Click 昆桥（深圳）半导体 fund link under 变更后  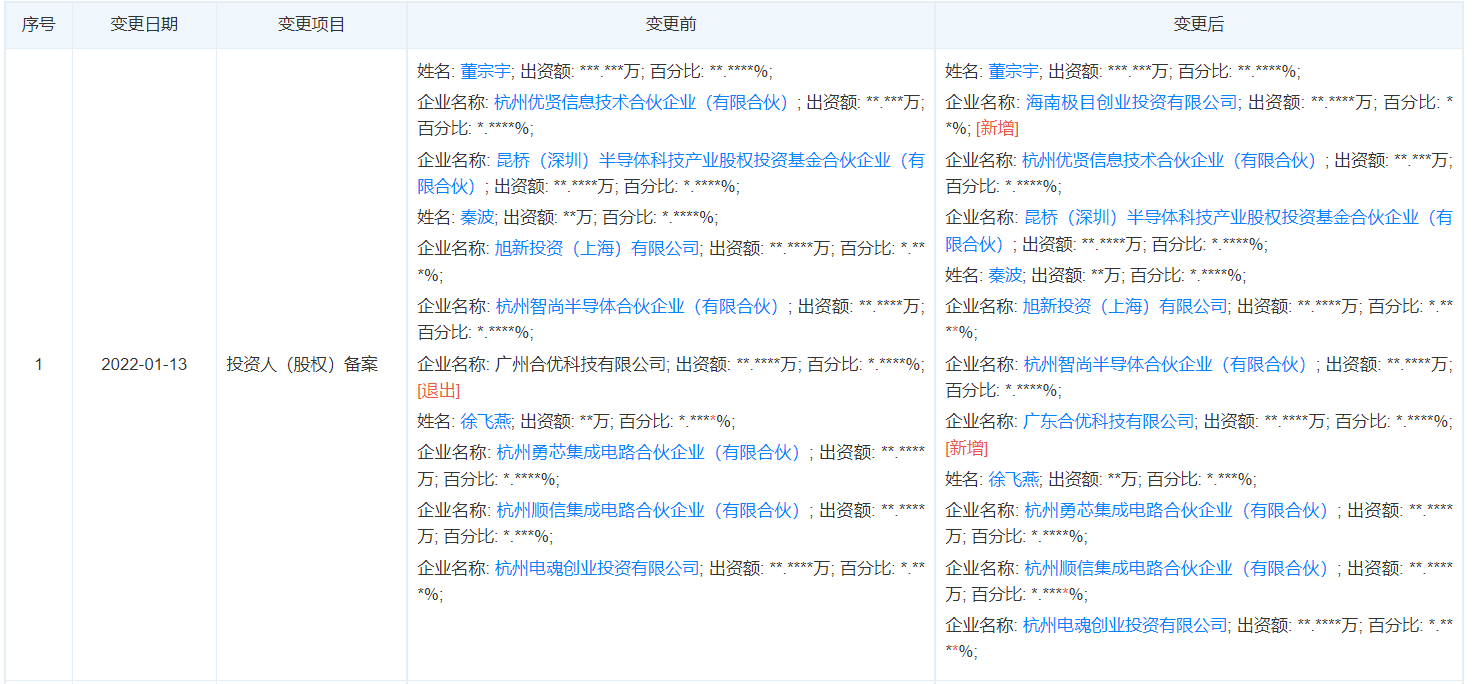point(1199,231)
